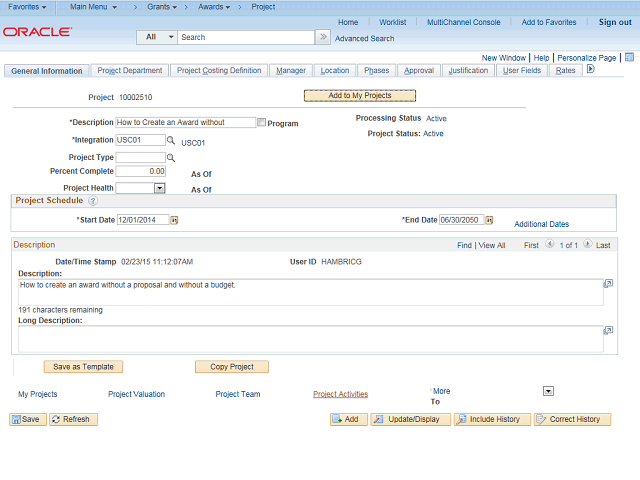Open the Project Health dropdown

point(160,188)
